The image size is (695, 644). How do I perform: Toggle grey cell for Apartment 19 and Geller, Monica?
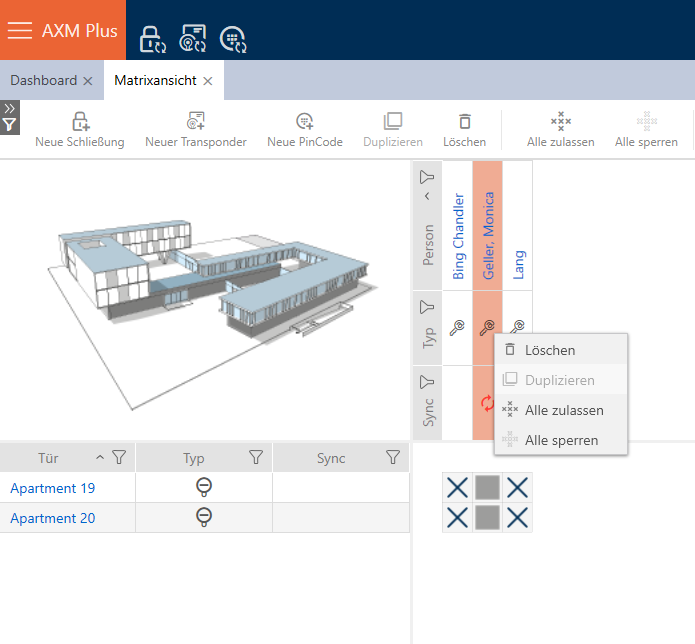coord(487,488)
